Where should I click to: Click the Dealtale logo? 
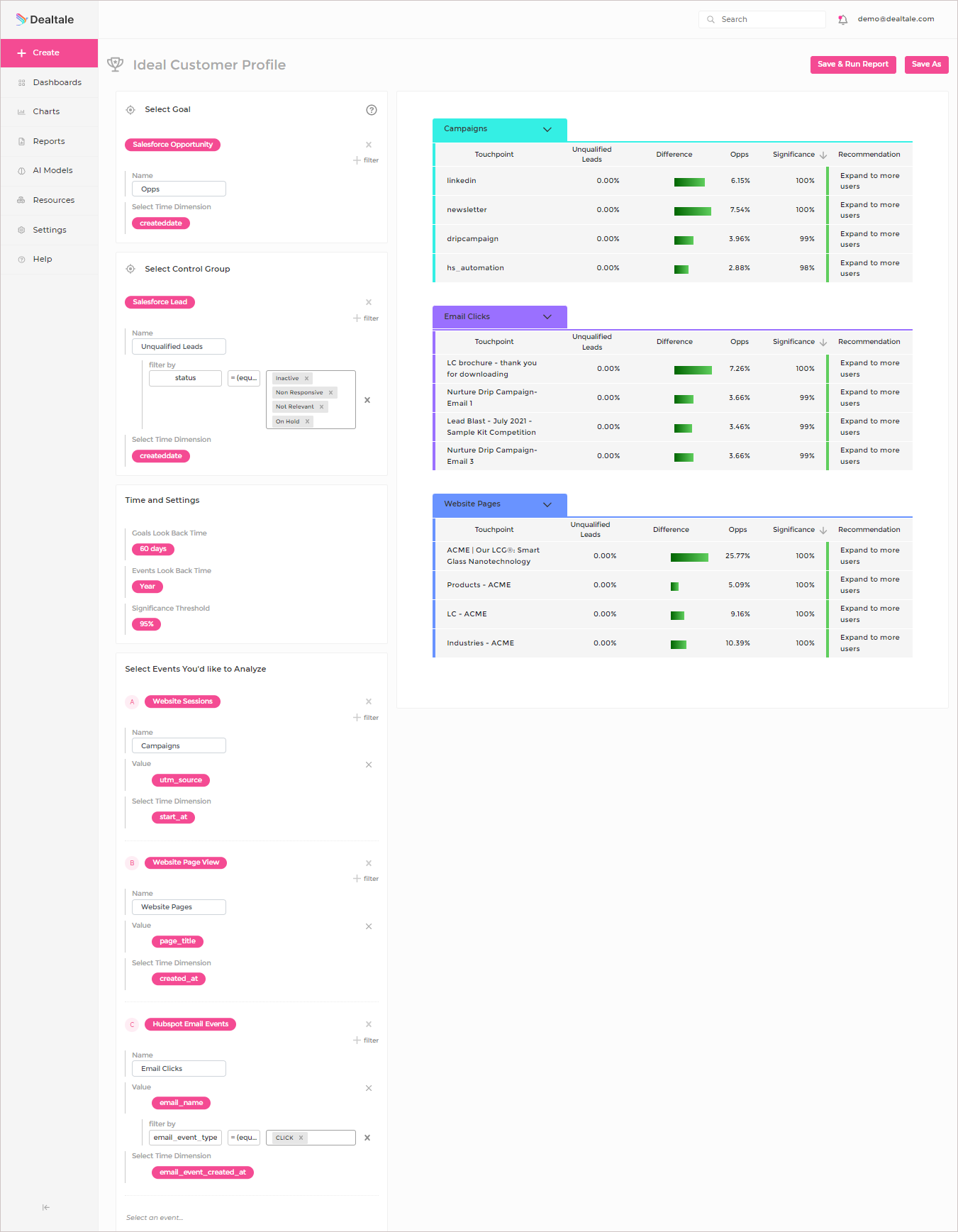pyautogui.click(x=45, y=19)
